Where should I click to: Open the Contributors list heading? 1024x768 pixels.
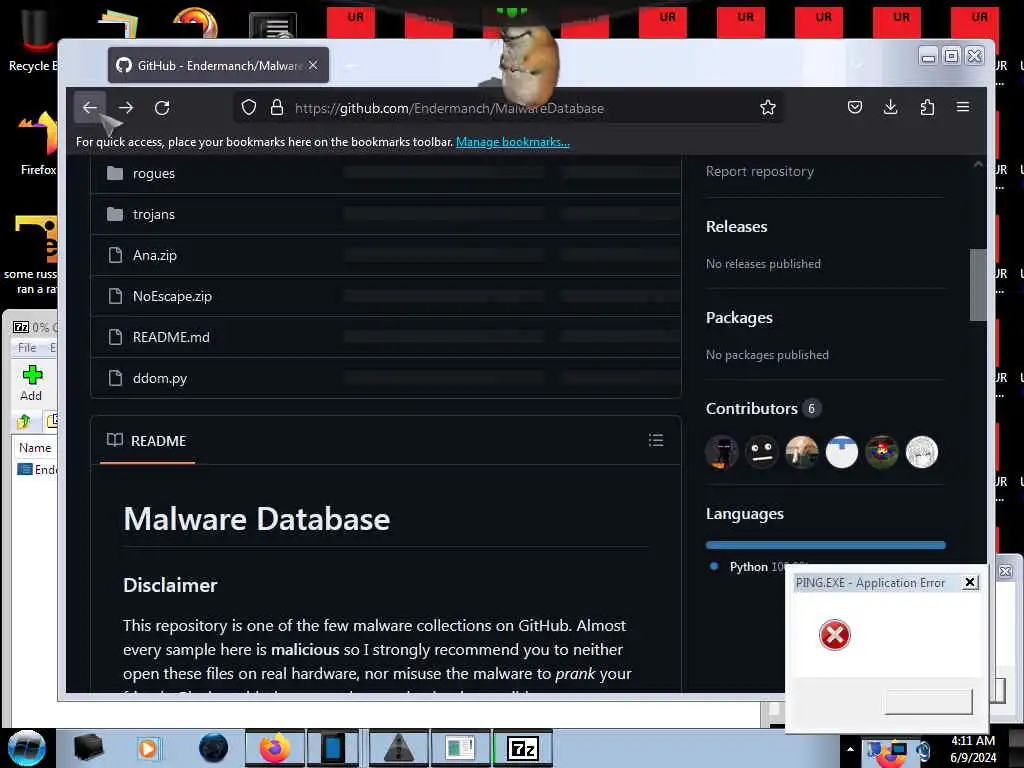[752, 408]
